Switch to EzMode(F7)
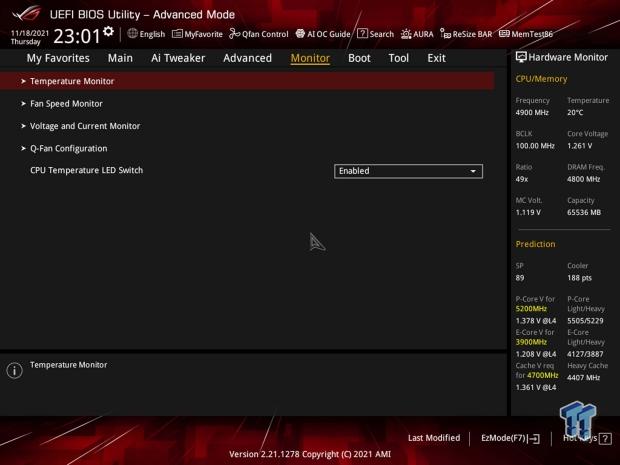This screenshot has width=620, height=465. pos(510,439)
